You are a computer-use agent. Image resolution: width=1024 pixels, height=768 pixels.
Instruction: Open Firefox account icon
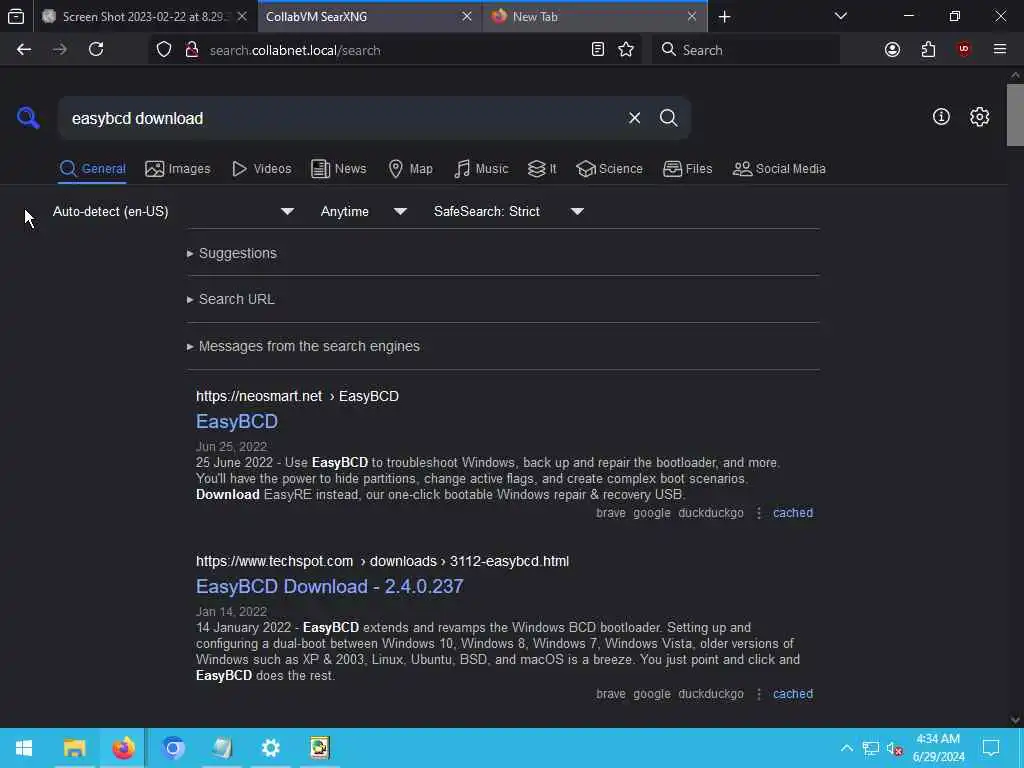892,50
